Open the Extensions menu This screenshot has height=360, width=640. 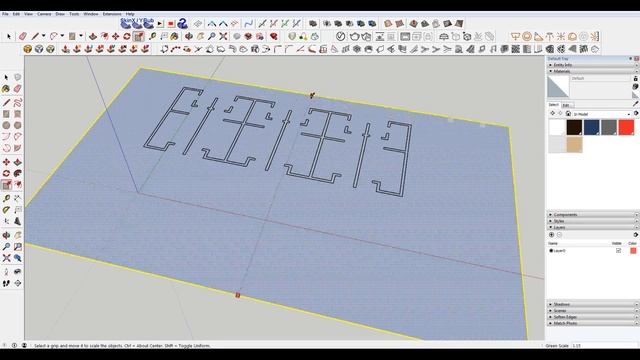click(x=112, y=14)
